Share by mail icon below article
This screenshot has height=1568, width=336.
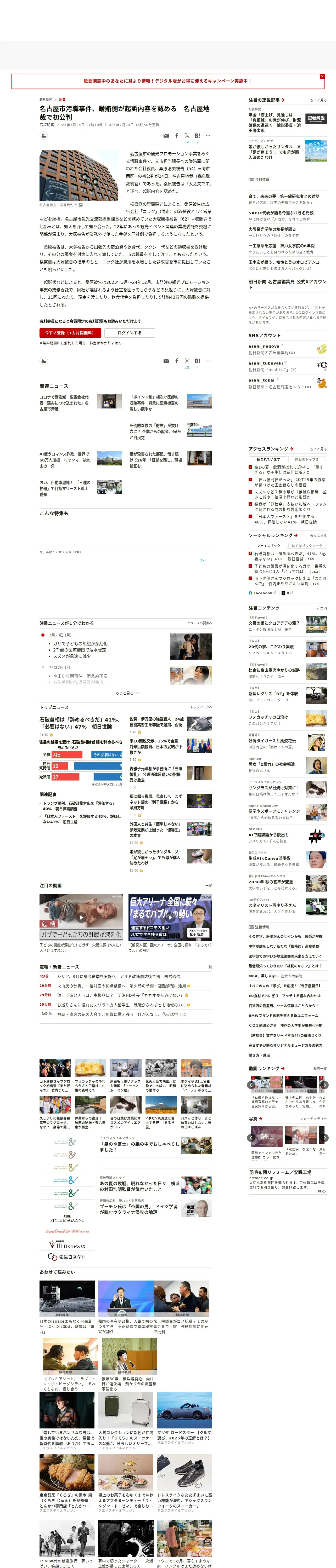point(166,361)
